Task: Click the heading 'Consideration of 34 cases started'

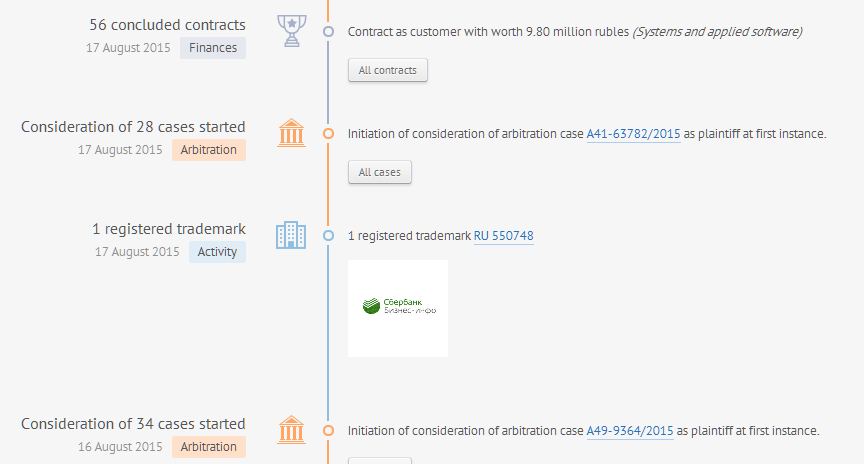Action: coord(133,424)
